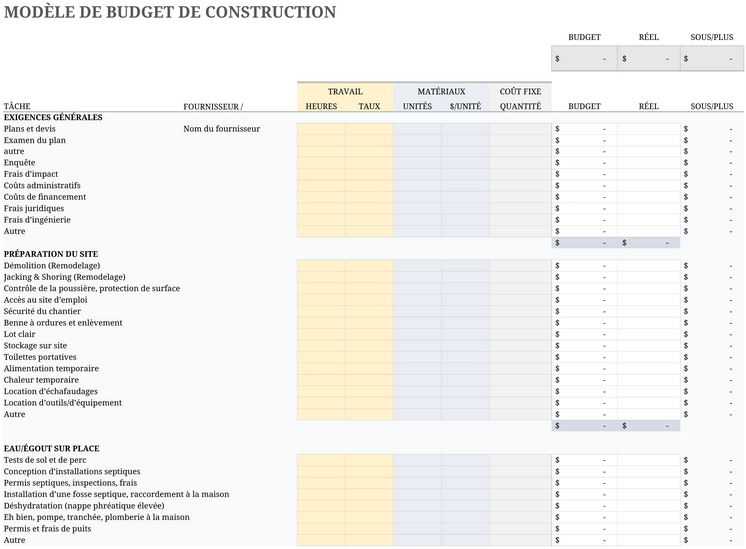Screen dimensions: 746x549
Task: Click the $/UNITÉ cell for 'Toilettes portatives'
Action: (x=465, y=357)
